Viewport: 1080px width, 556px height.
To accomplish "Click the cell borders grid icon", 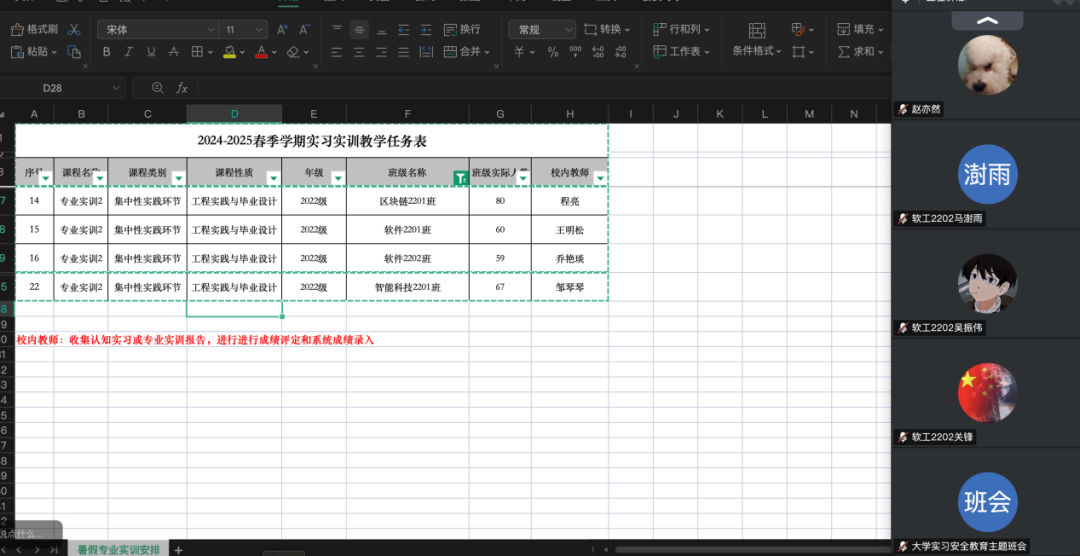I will point(197,52).
